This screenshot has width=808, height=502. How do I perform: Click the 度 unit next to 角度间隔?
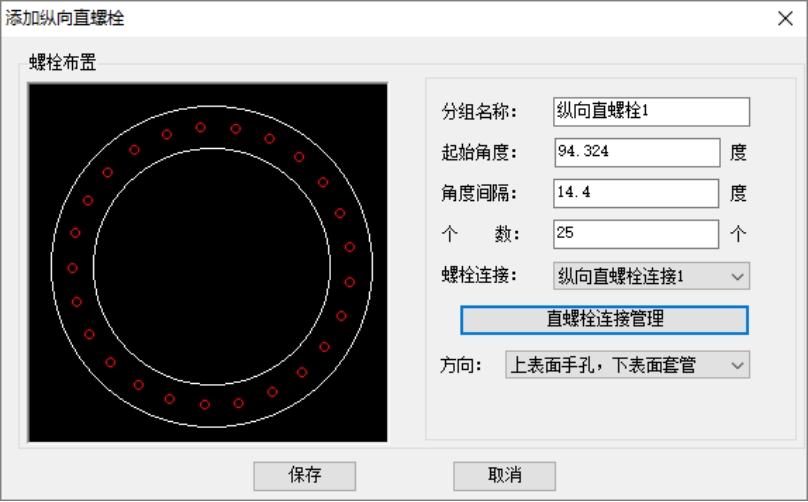click(x=738, y=194)
